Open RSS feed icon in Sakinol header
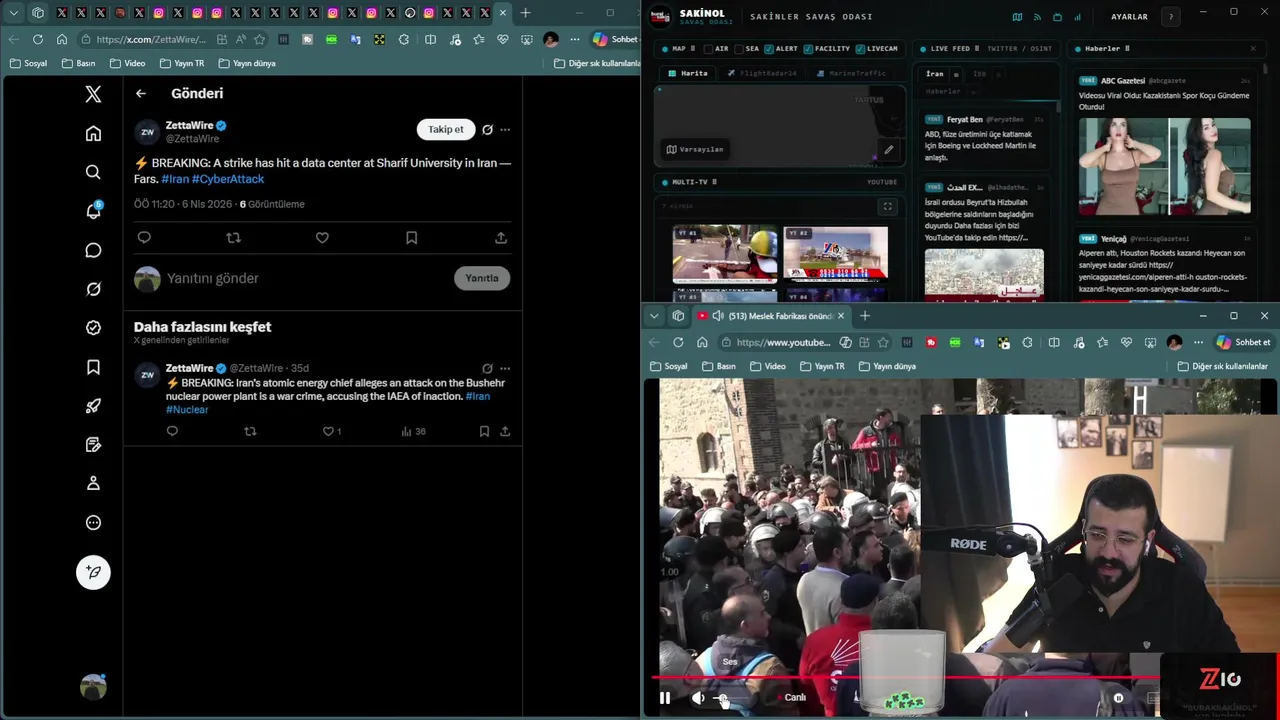Image resolution: width=1280 pixels, height=720 pixels. click(x=1037, y=17)
